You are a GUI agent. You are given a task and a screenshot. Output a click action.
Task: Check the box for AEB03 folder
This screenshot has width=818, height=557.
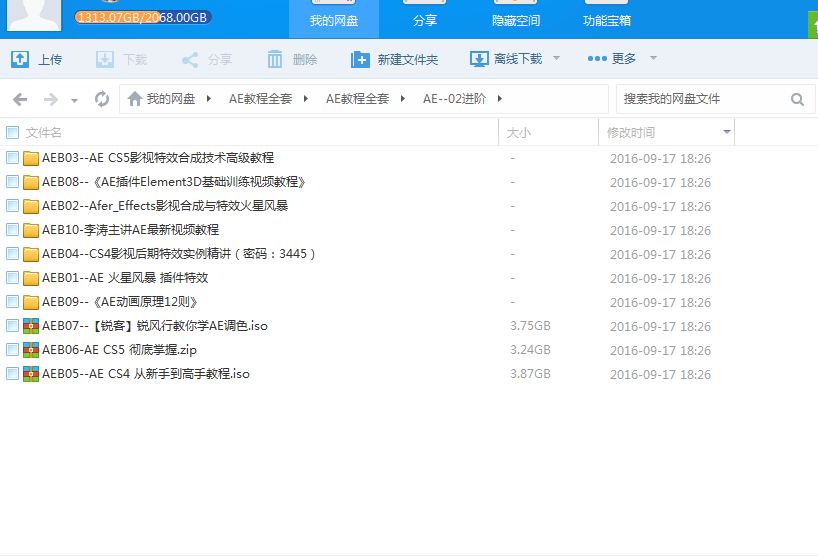12,157
